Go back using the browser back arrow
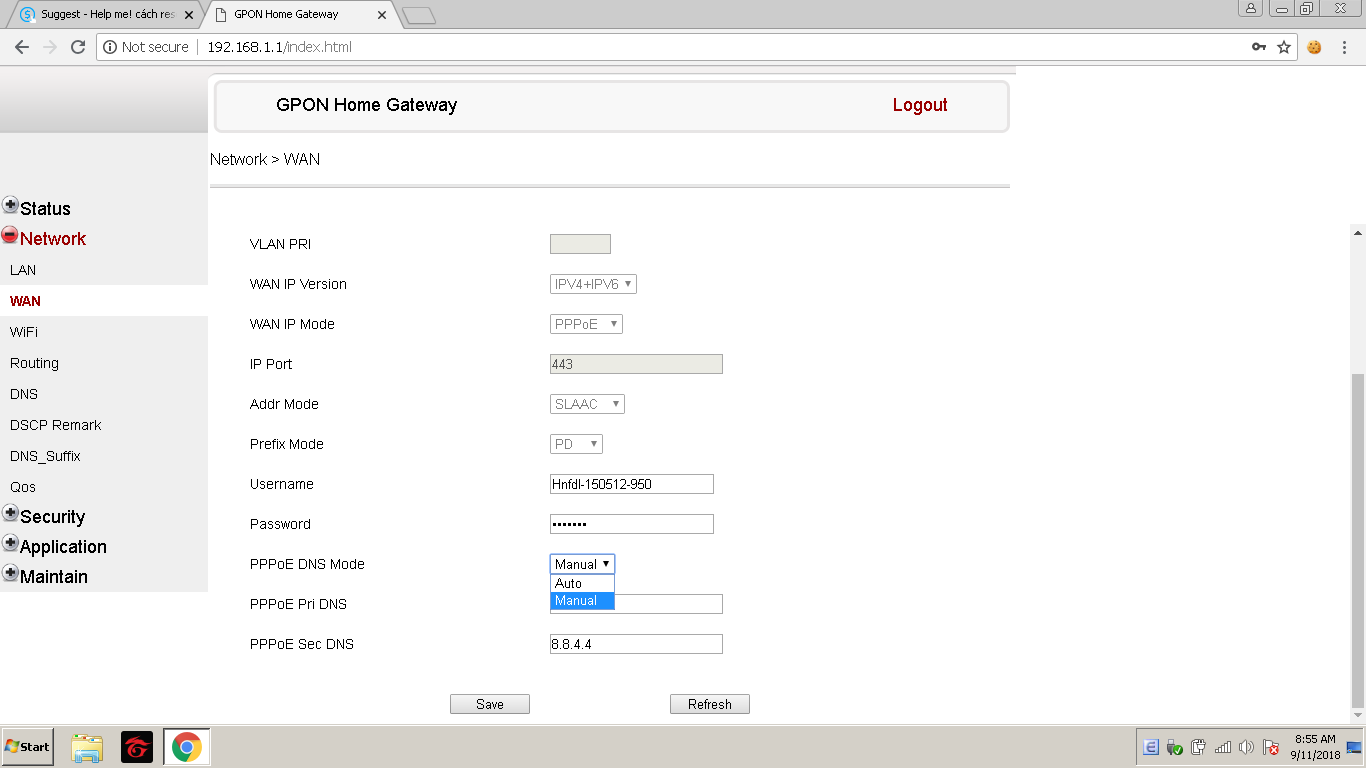This screenshot has width=1366, height=768. tap(22, 47)
